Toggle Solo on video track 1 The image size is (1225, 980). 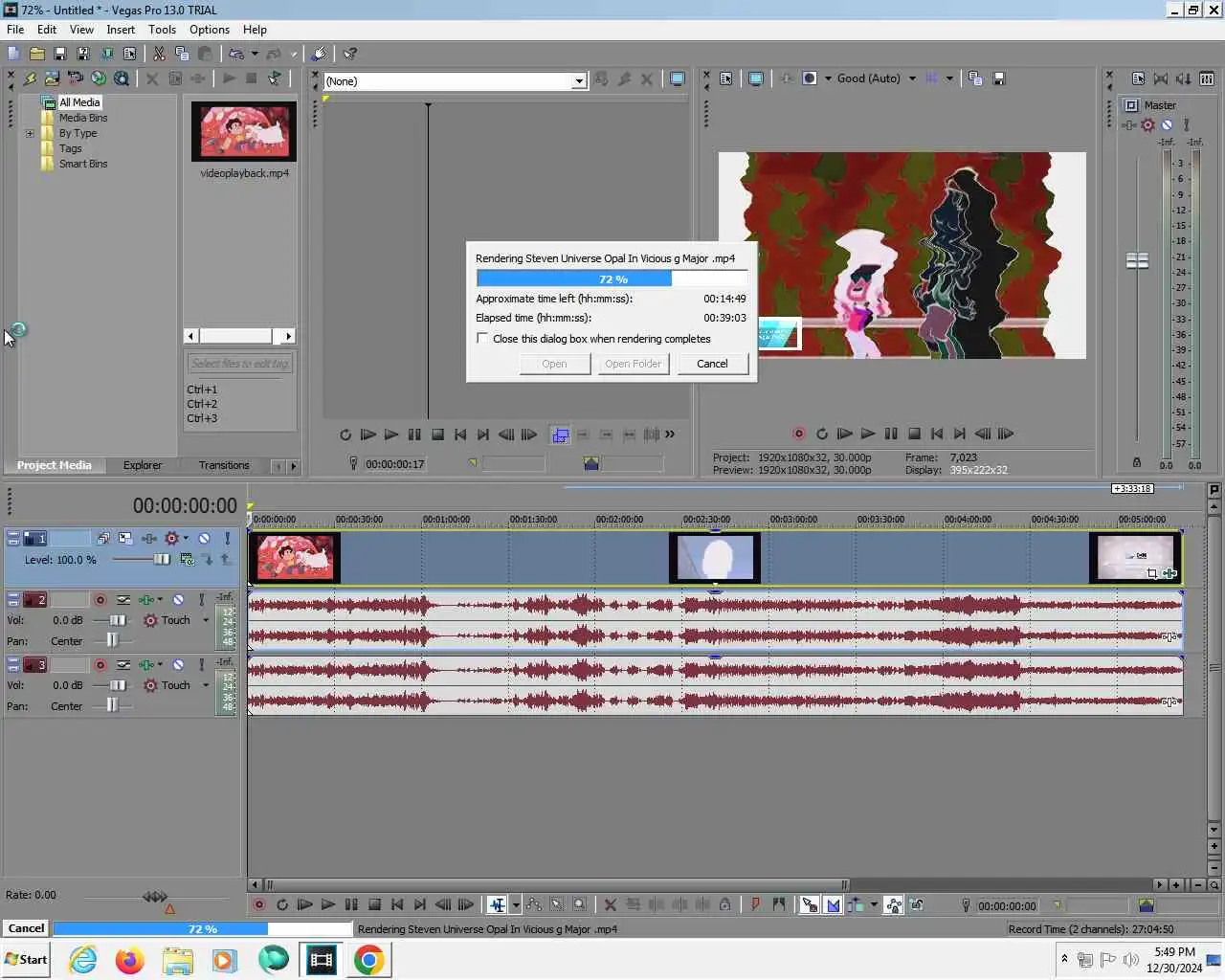[227, 539]
